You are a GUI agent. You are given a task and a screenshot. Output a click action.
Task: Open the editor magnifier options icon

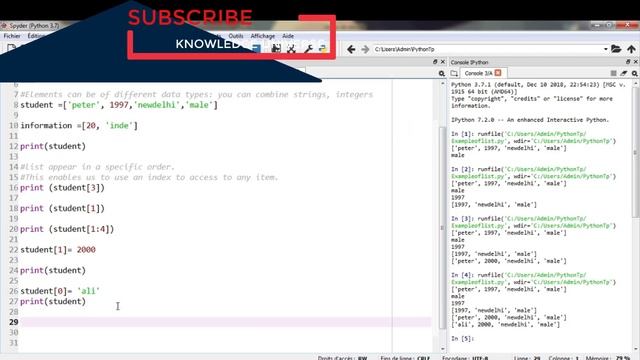(x=442, y=73)
